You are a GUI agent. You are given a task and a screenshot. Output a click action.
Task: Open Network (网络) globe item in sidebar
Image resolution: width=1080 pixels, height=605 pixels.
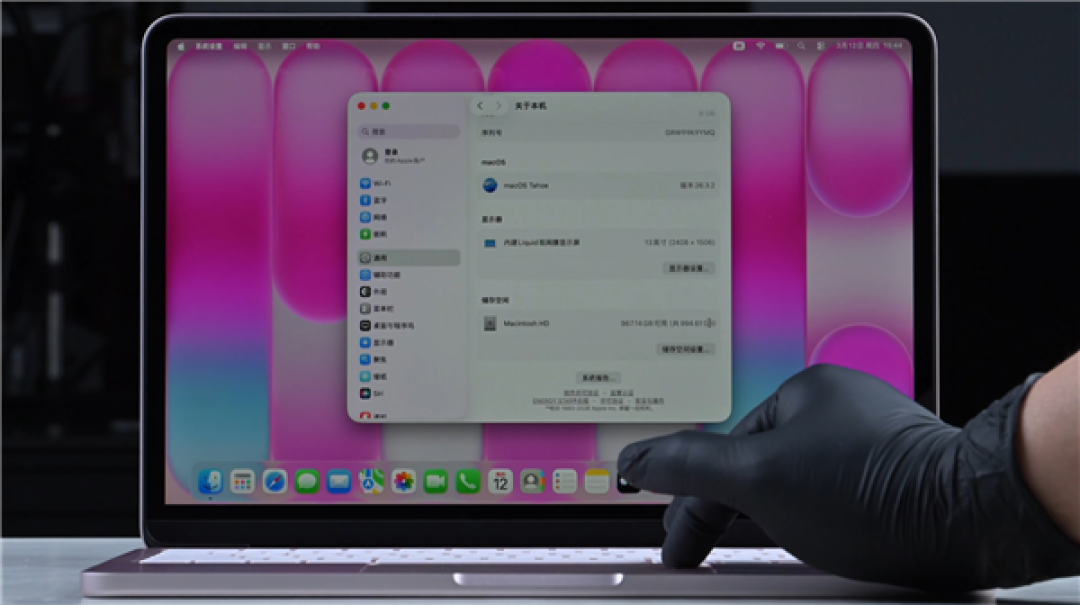(408, 217)
